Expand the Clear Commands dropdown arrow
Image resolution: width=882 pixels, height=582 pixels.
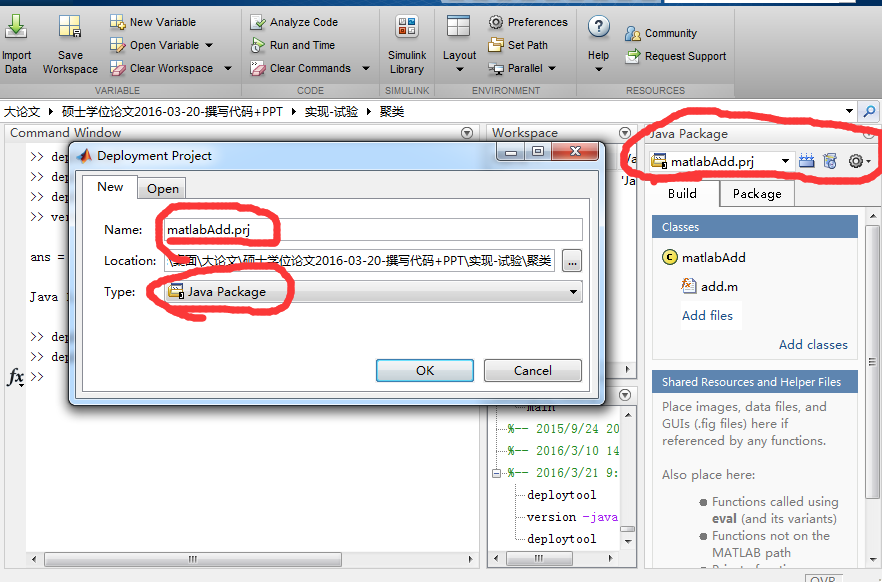[366, 68]
